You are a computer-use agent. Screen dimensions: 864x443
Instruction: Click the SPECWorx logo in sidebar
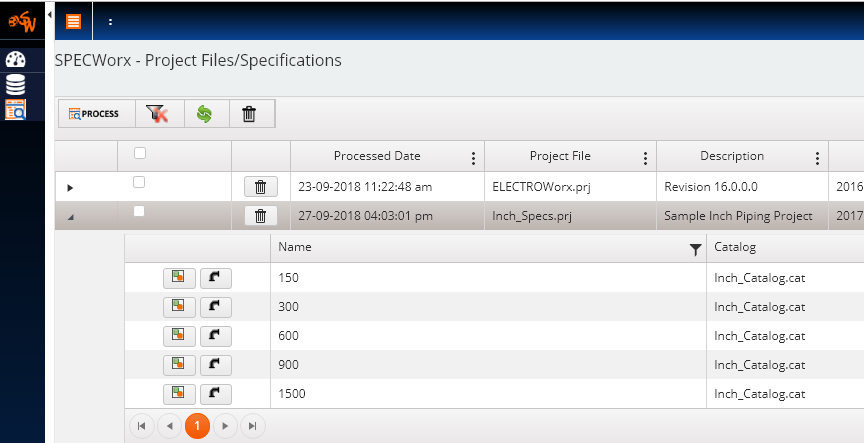point(22,21)
